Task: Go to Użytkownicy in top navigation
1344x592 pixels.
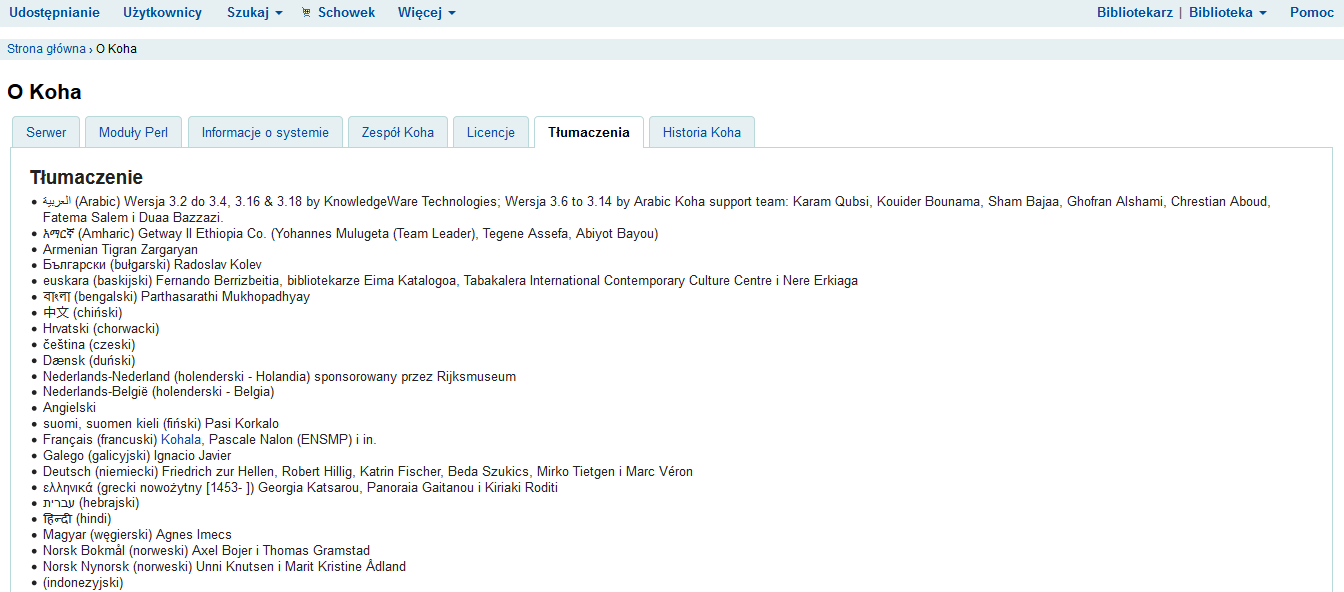Action: click(x=162, y=13)
